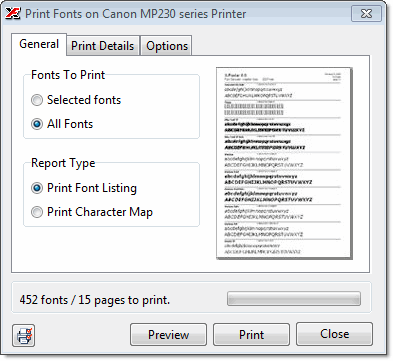This screenshot has width=393, height=361.
Task: Click the font listing page preview thumbnail
Action: 284,163
